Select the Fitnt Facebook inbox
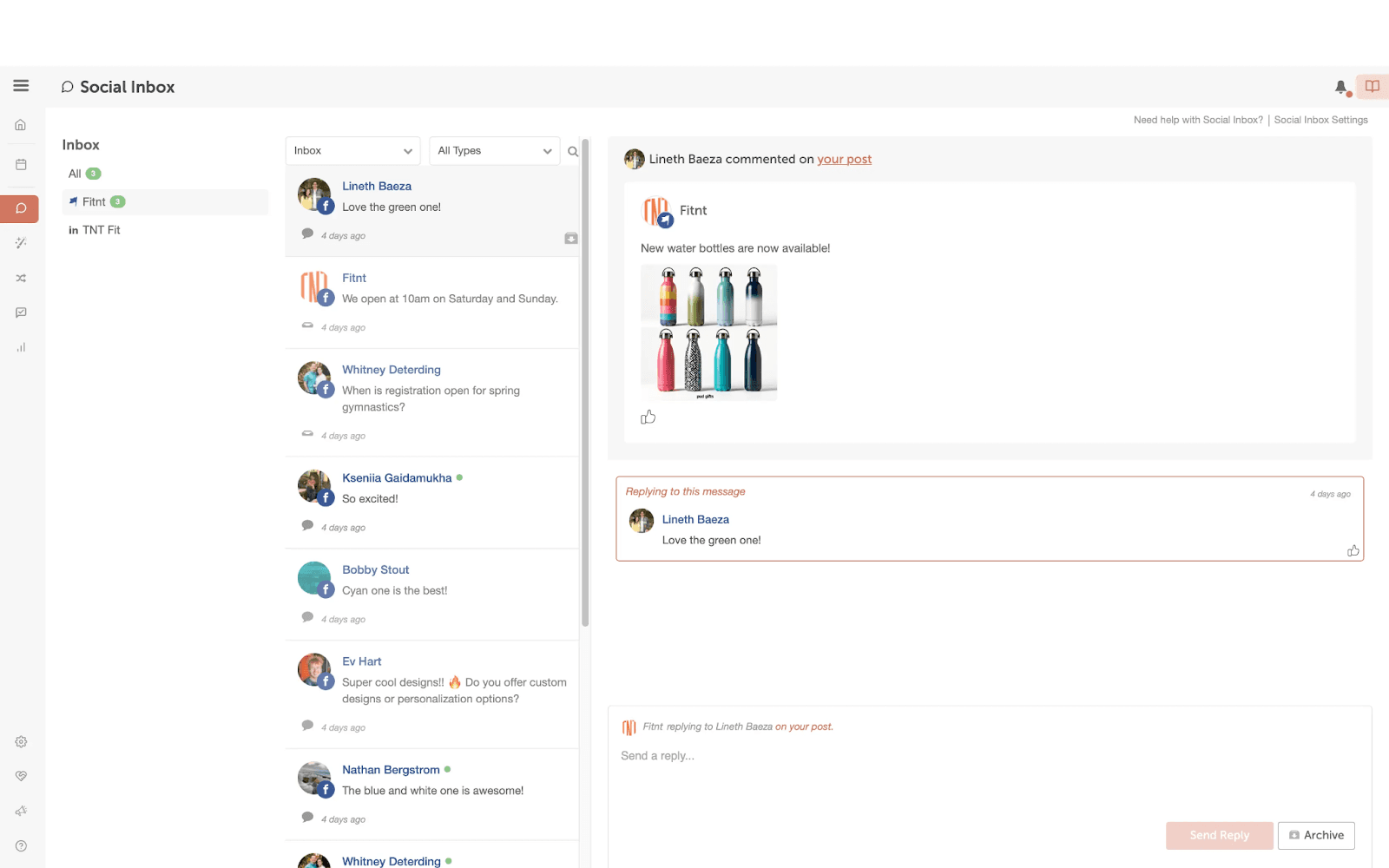This screenshot has width=1389, height=868. [x=165, y=202]
